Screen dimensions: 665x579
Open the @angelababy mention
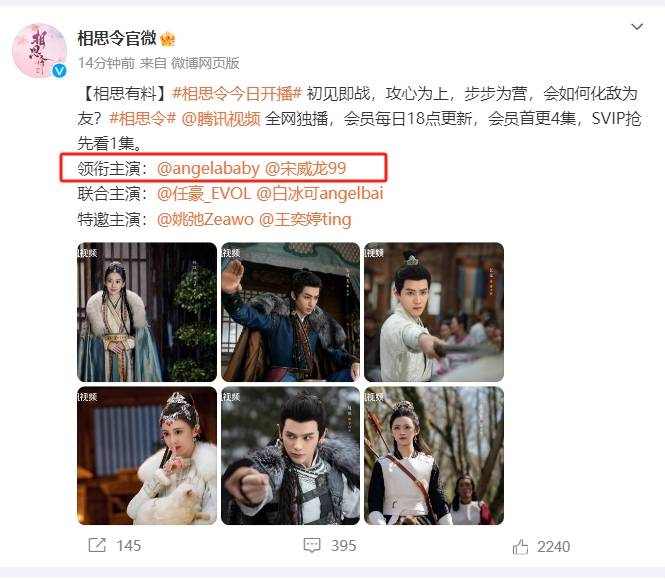point(208,169)
